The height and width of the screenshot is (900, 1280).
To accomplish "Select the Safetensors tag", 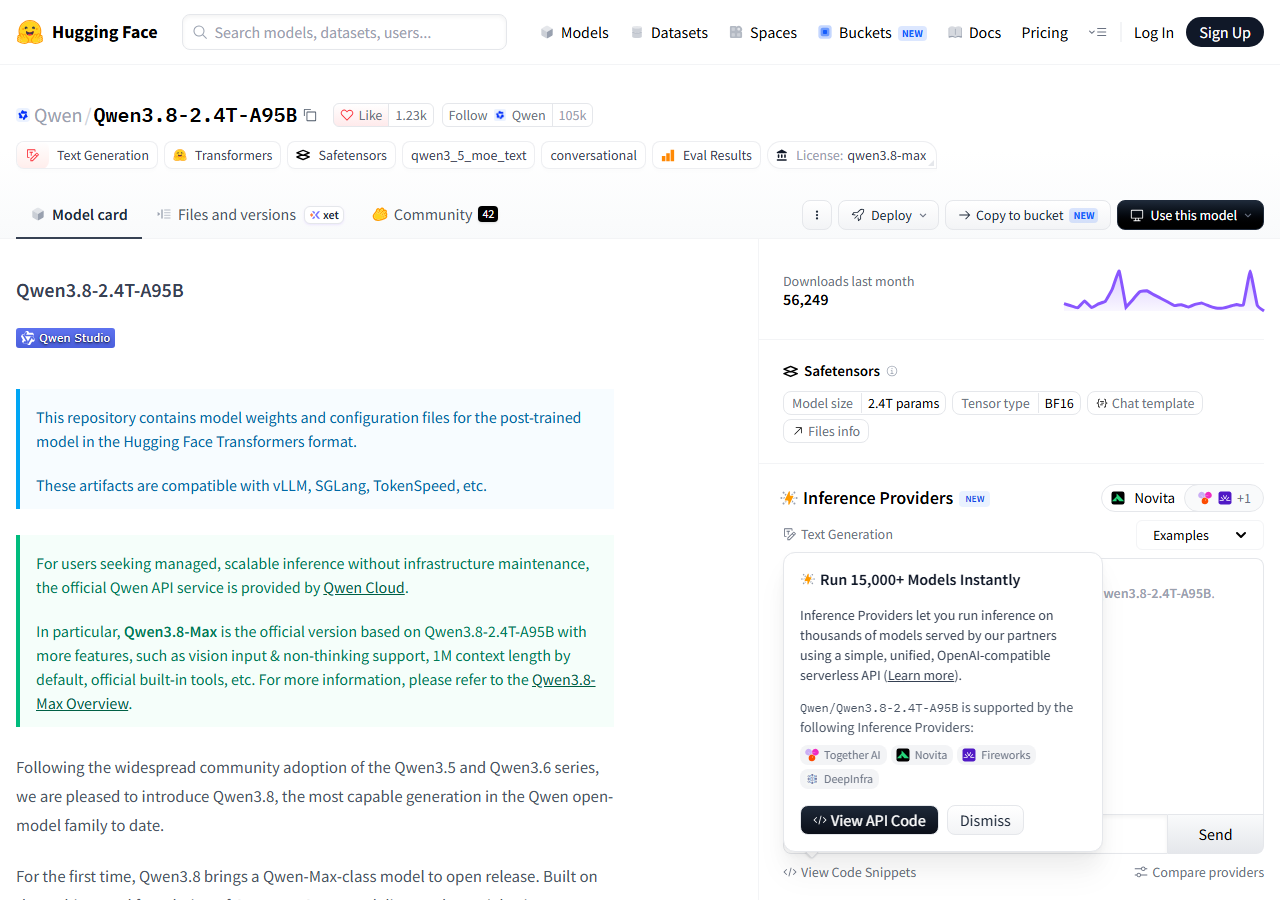I will click(341, 155).
